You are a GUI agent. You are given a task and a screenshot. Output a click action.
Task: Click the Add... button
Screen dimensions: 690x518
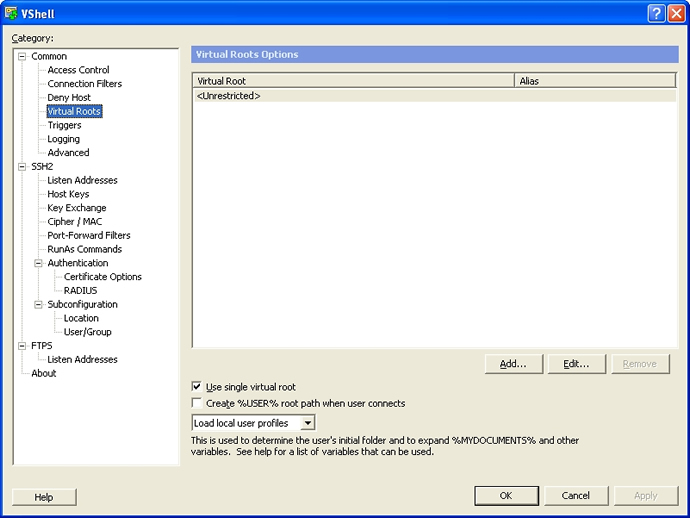click(x=514, y=364)
